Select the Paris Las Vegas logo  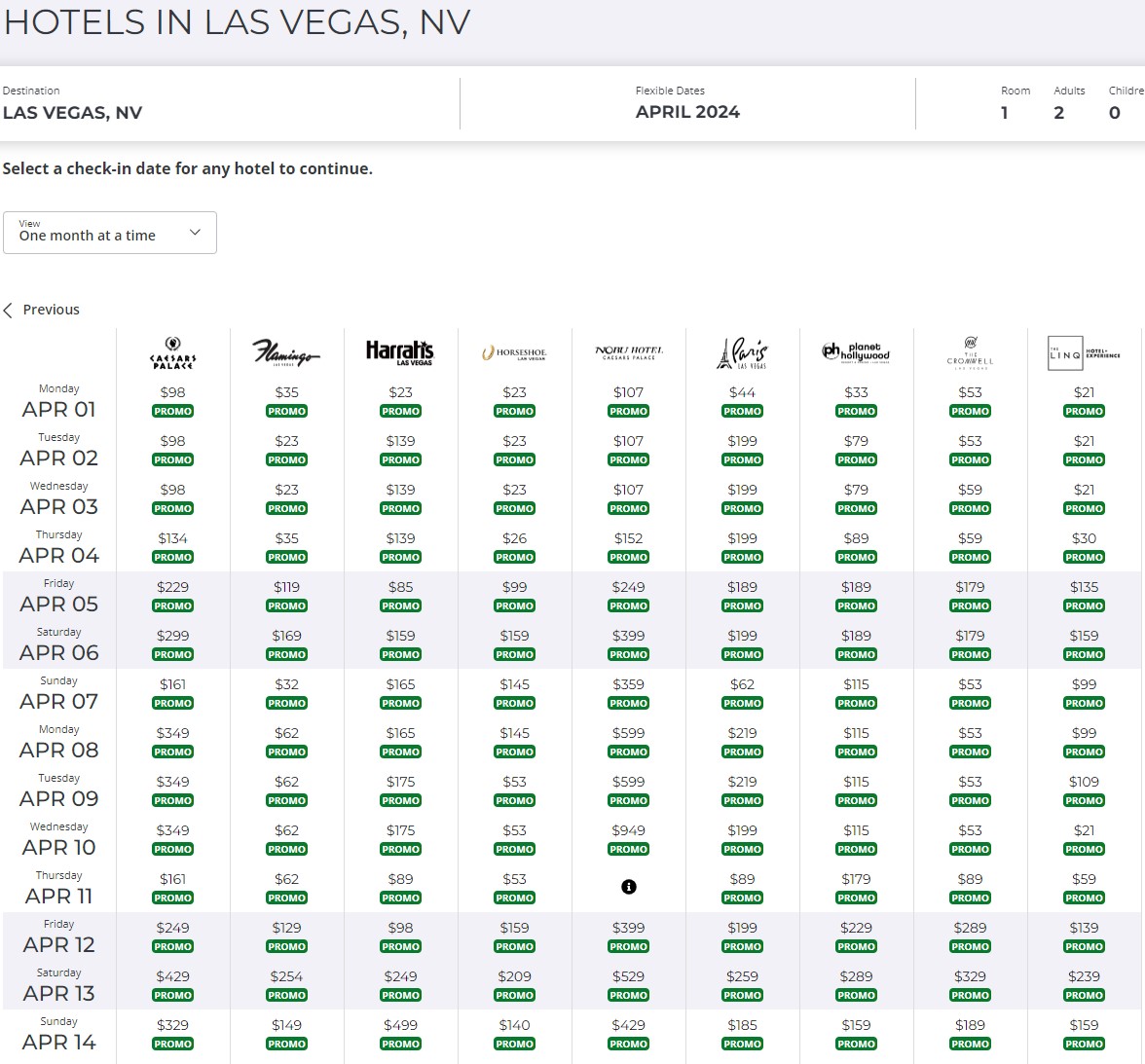pos(742,352)
